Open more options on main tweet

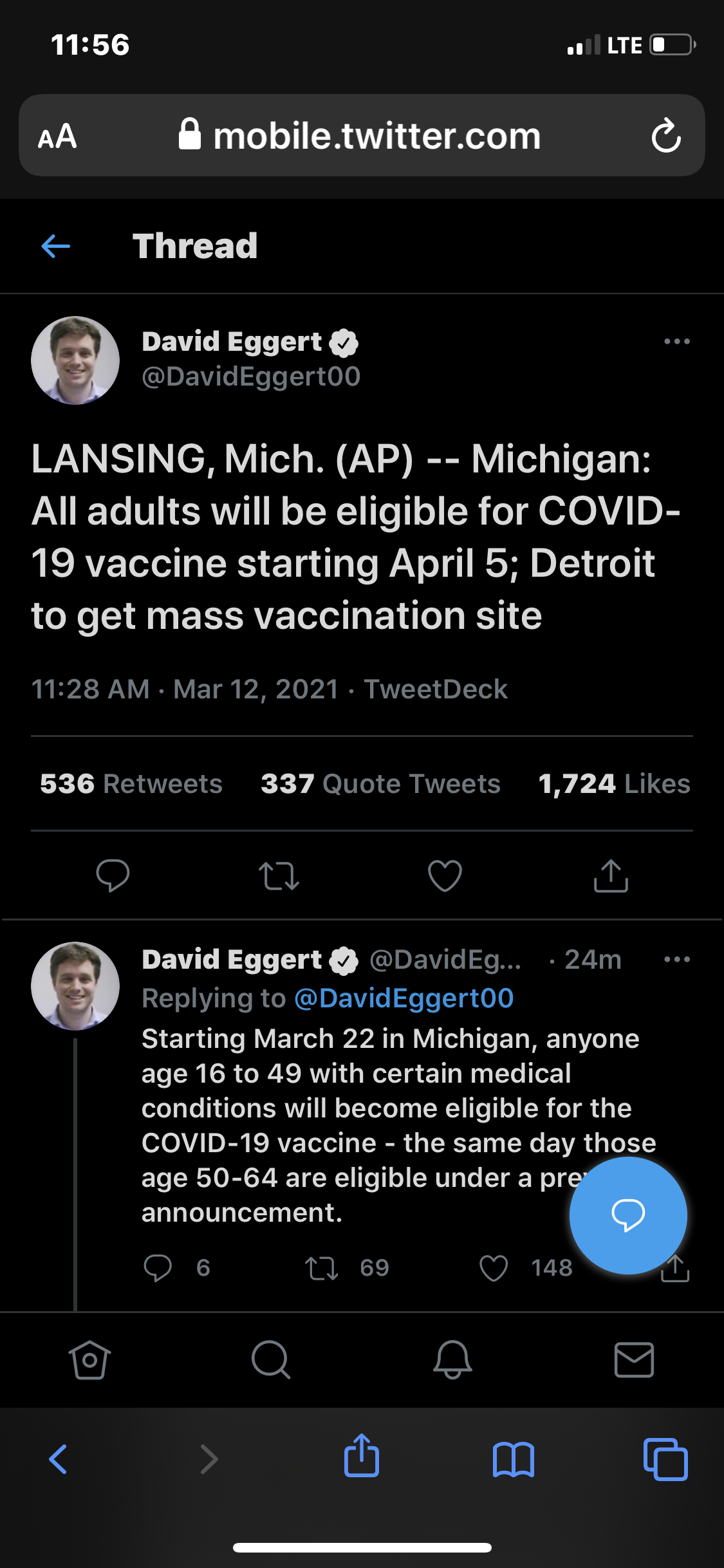[x=676, y=341]
